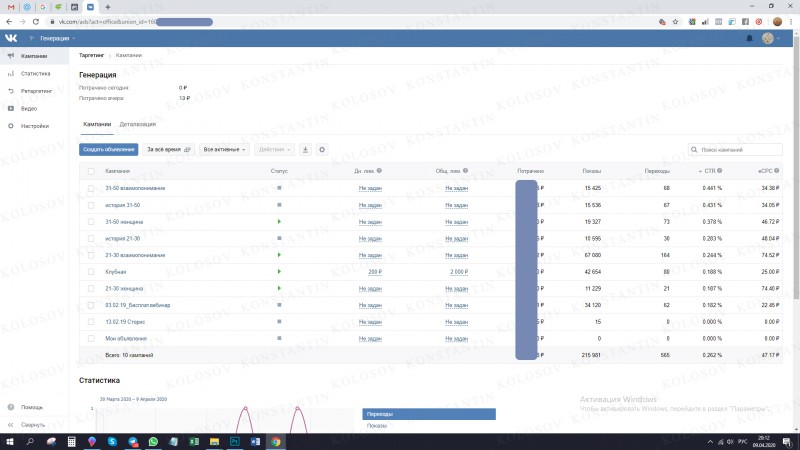Check the Клубная campaign checkbox

(x=91, y=272)
